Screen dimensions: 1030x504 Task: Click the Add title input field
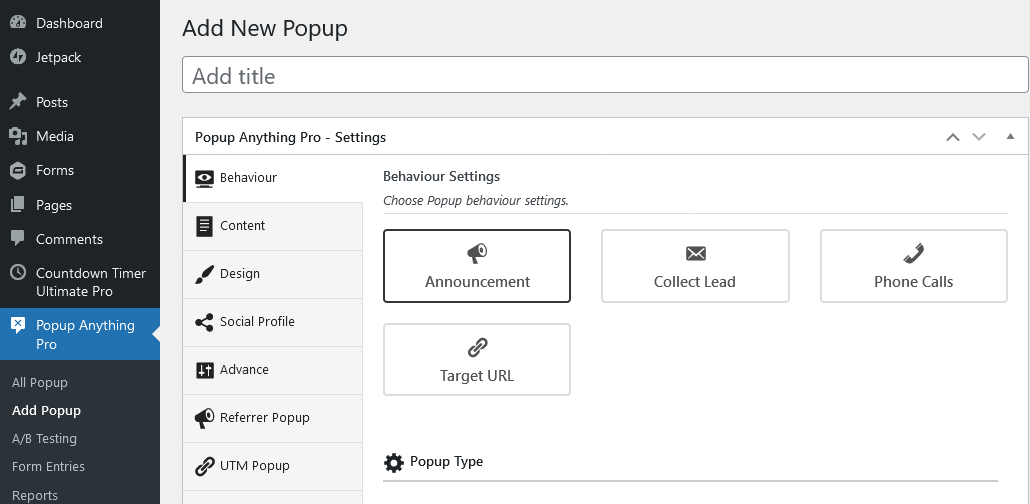coord(605,75)
